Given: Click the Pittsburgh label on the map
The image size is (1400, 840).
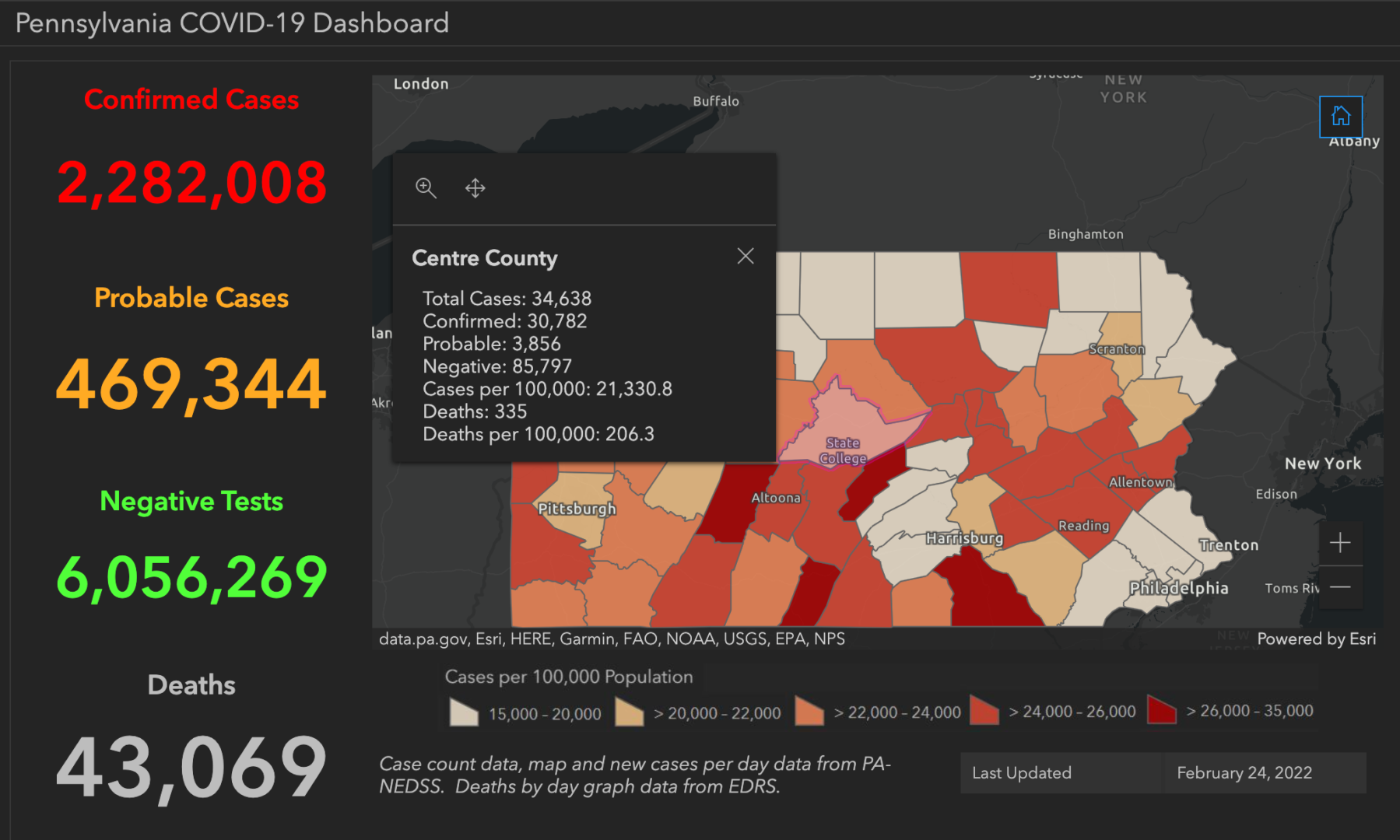Looking at the screenshot, I should pyautogui.click(x=577, y=509).
